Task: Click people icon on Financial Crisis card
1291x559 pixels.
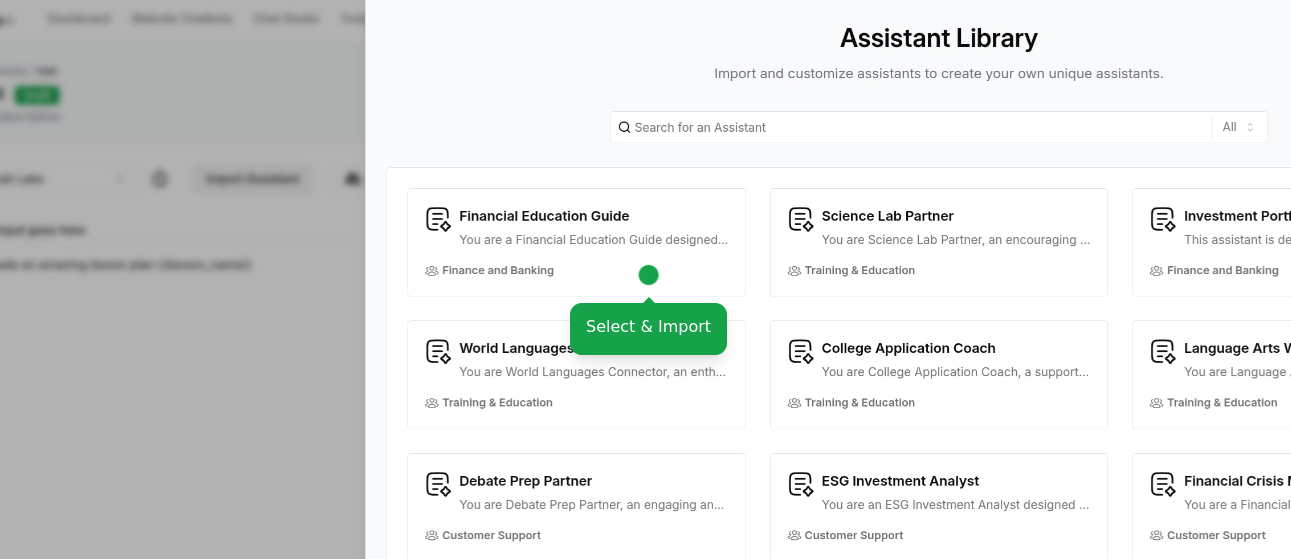Action: pos(1157,536)
